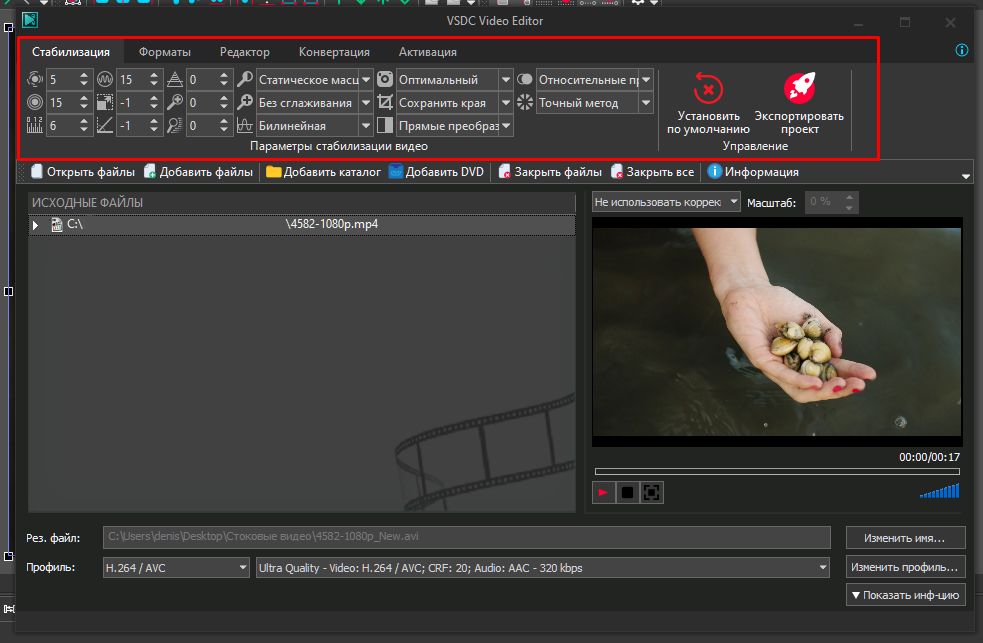
Task: Select the 4582-1080p.mp4 source file text
Action: coord(332,224)
